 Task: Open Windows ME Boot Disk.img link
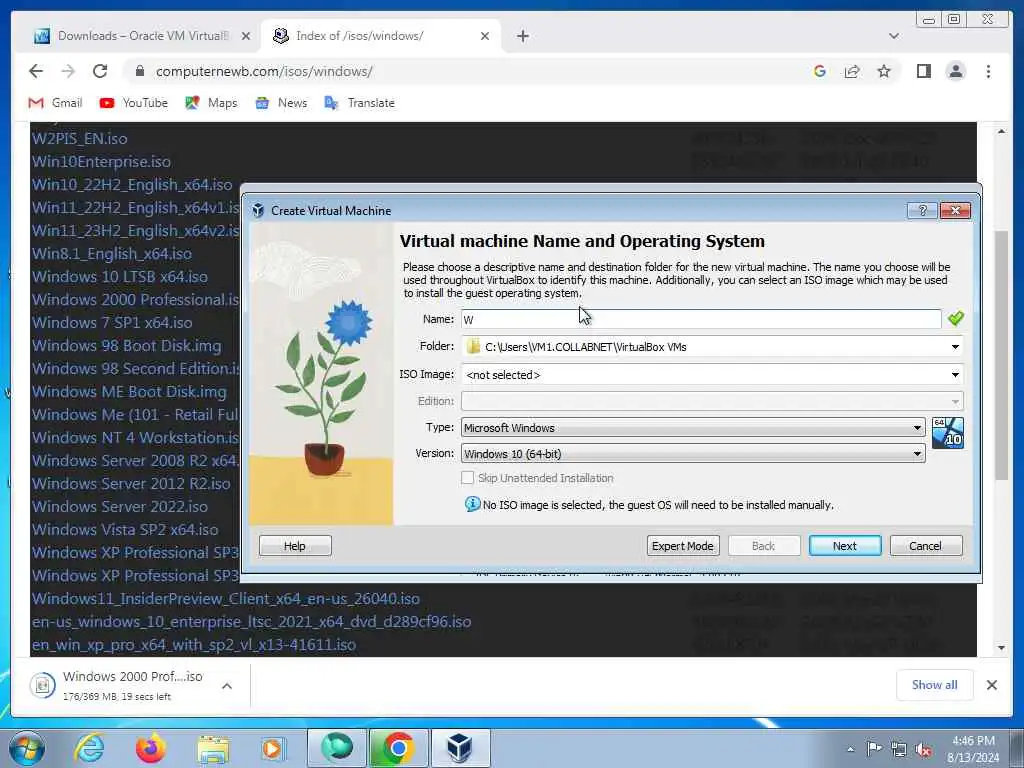pyautogui.click(x=129, y=392)
